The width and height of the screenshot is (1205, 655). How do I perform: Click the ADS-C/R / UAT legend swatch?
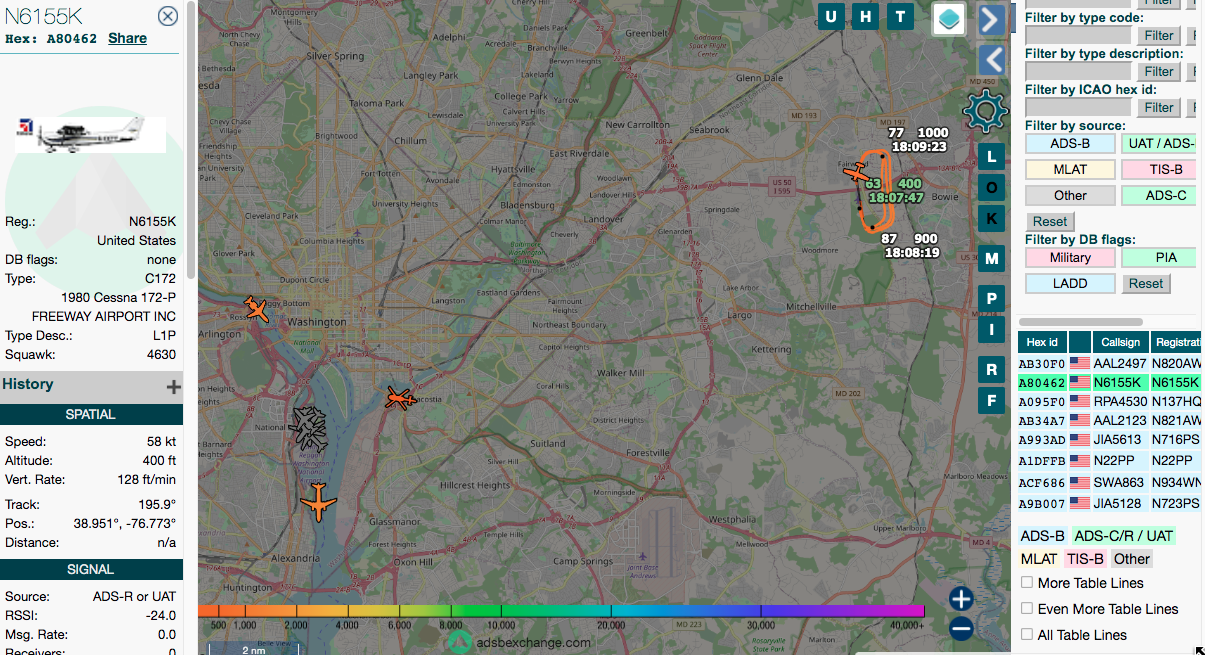click(x=1124, y=536)
